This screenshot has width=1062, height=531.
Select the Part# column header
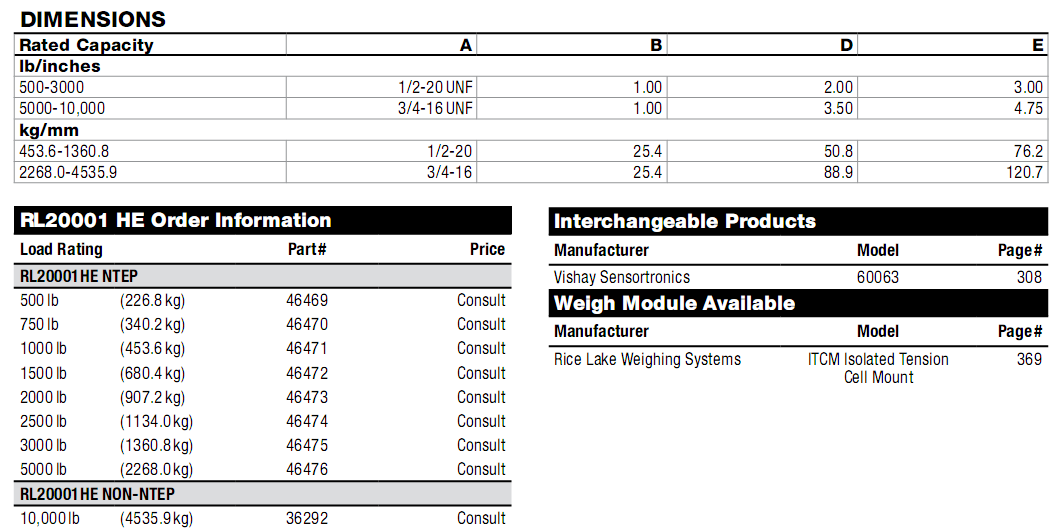(x=307, y=249)
